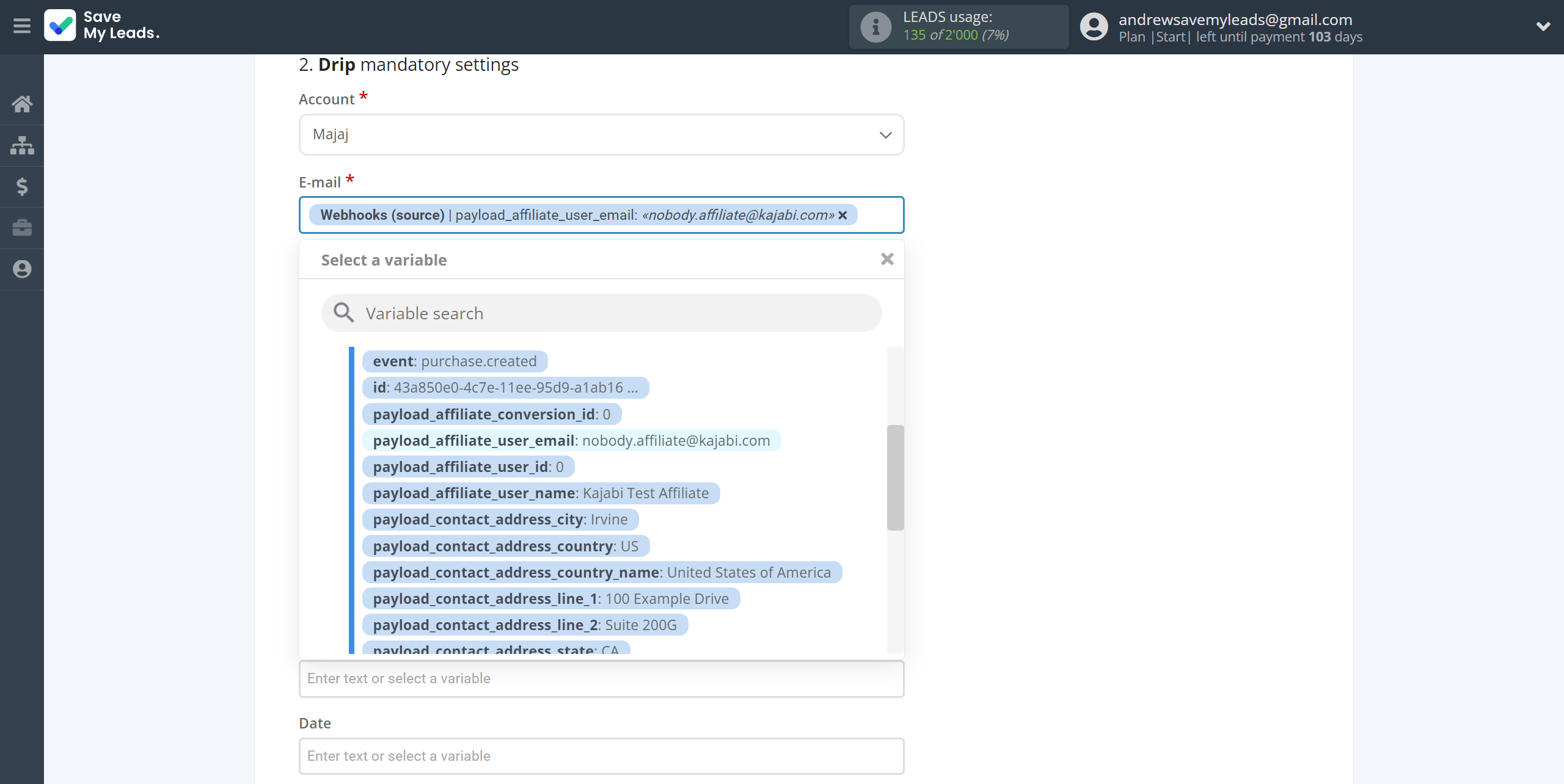Click the E-mail input field

601,215
